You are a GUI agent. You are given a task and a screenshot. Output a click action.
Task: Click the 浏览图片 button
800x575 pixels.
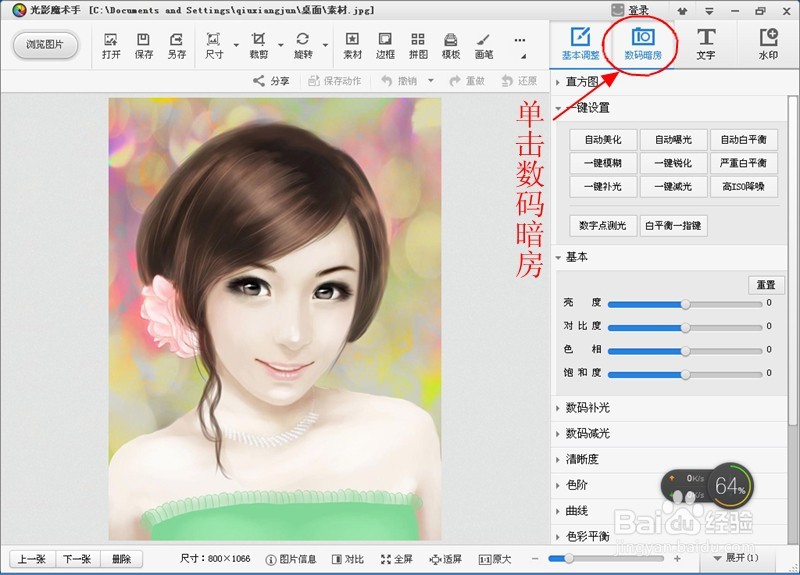(45, 45)
